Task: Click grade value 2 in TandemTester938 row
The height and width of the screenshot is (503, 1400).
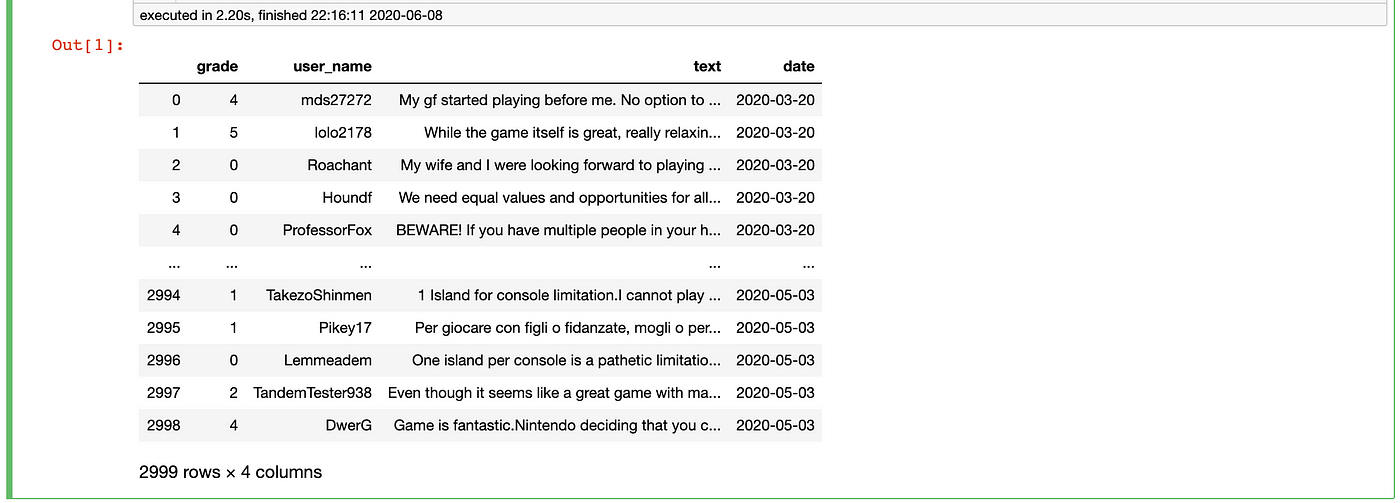Action: (234, 393)
